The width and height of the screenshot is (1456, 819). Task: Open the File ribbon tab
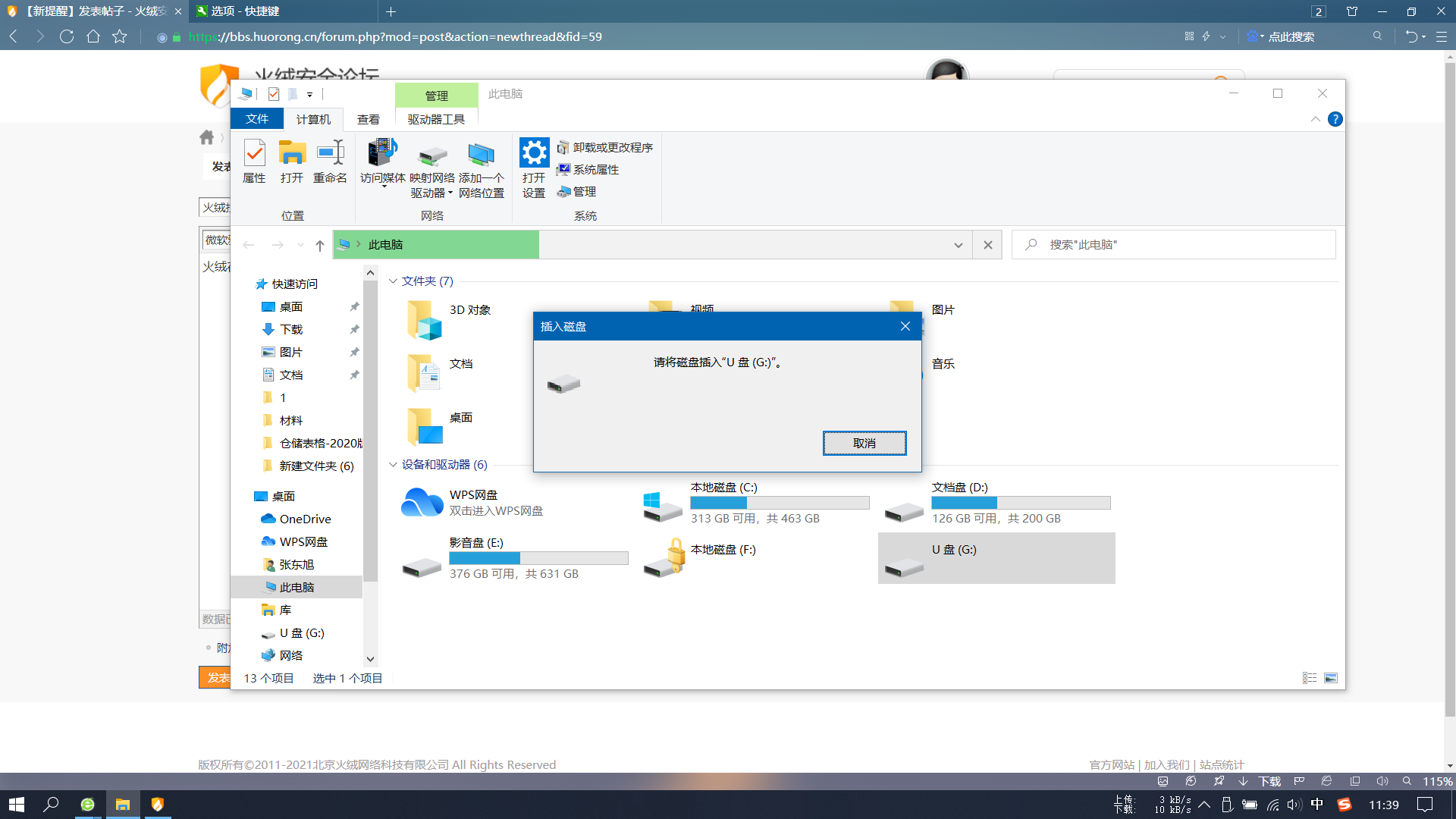(257, 119)
